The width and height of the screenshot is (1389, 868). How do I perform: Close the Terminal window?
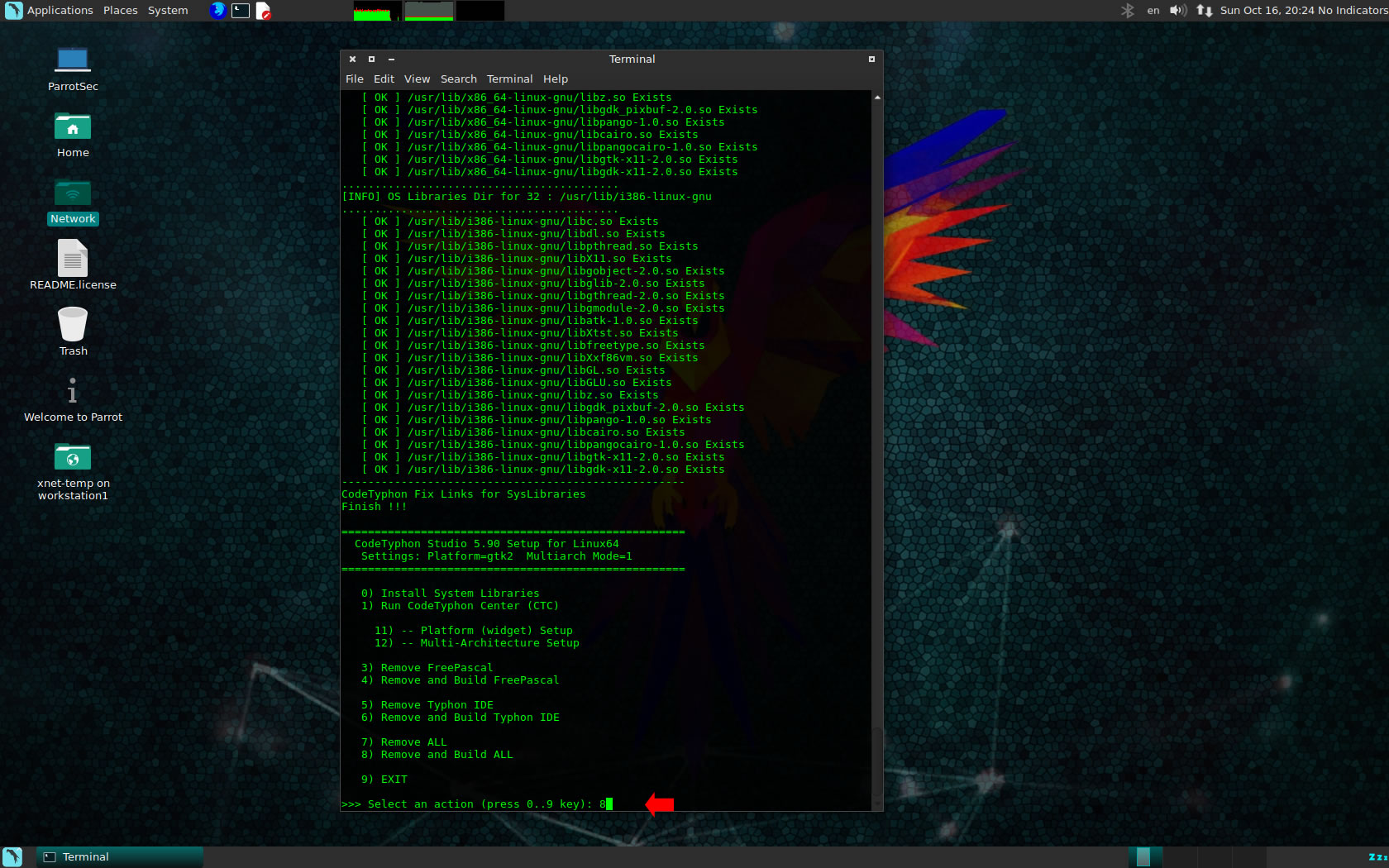[352, 59]
